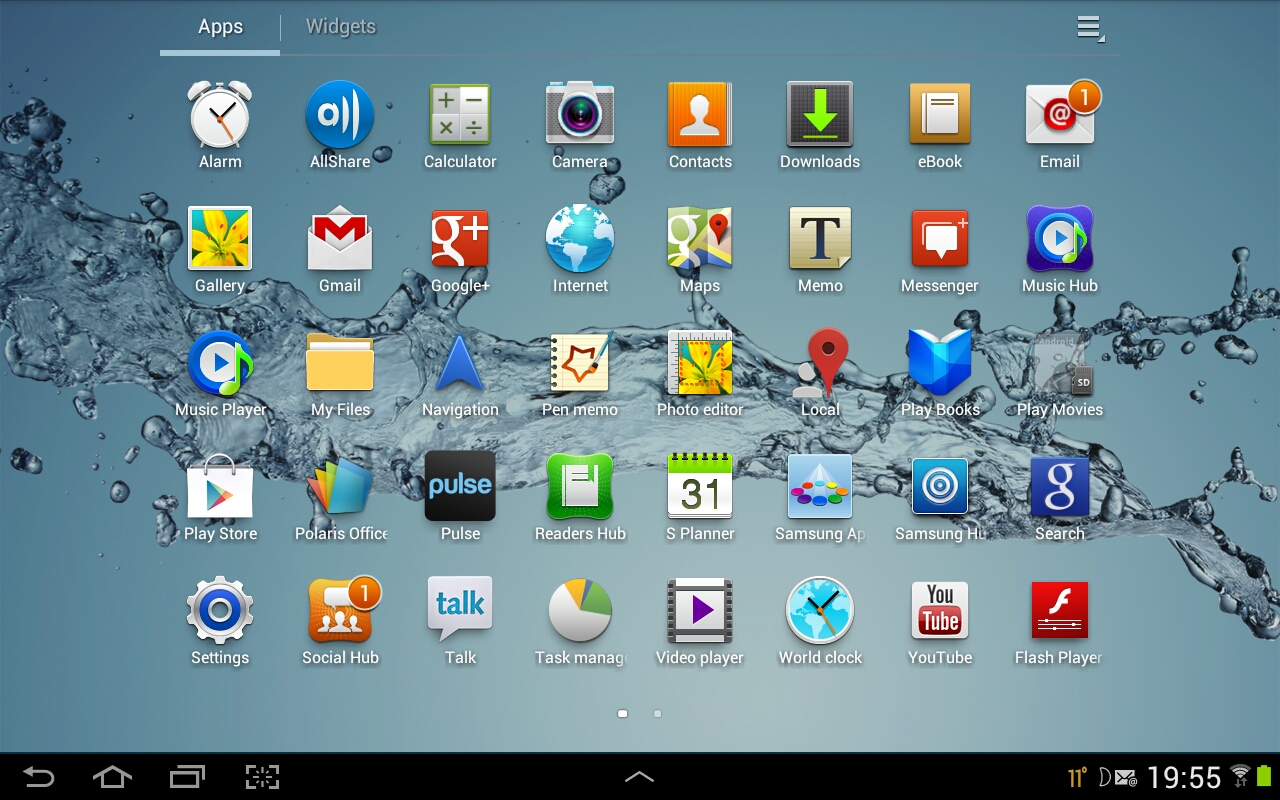Tap the Home navigation button
This screenshot has width=1280, height=800.
click(x=112, y=777)
